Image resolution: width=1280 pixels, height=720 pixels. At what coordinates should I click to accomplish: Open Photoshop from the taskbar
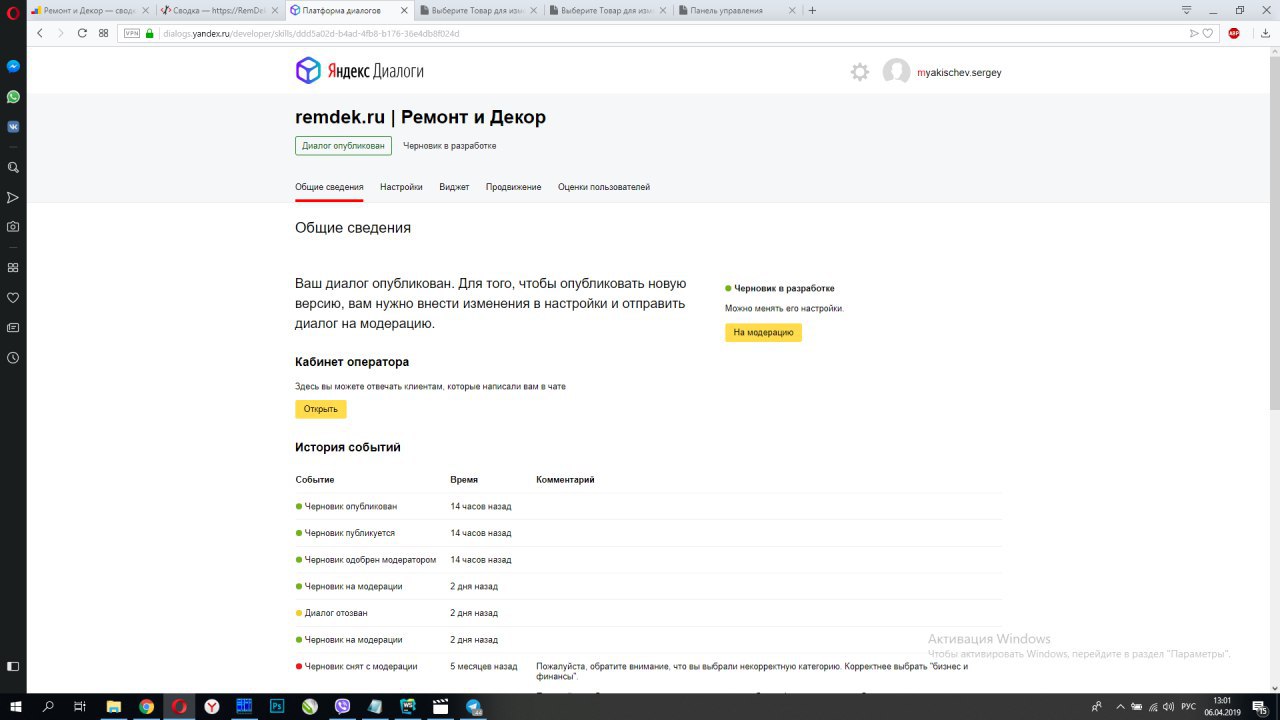pyautogui.click(x=277, y=707)
